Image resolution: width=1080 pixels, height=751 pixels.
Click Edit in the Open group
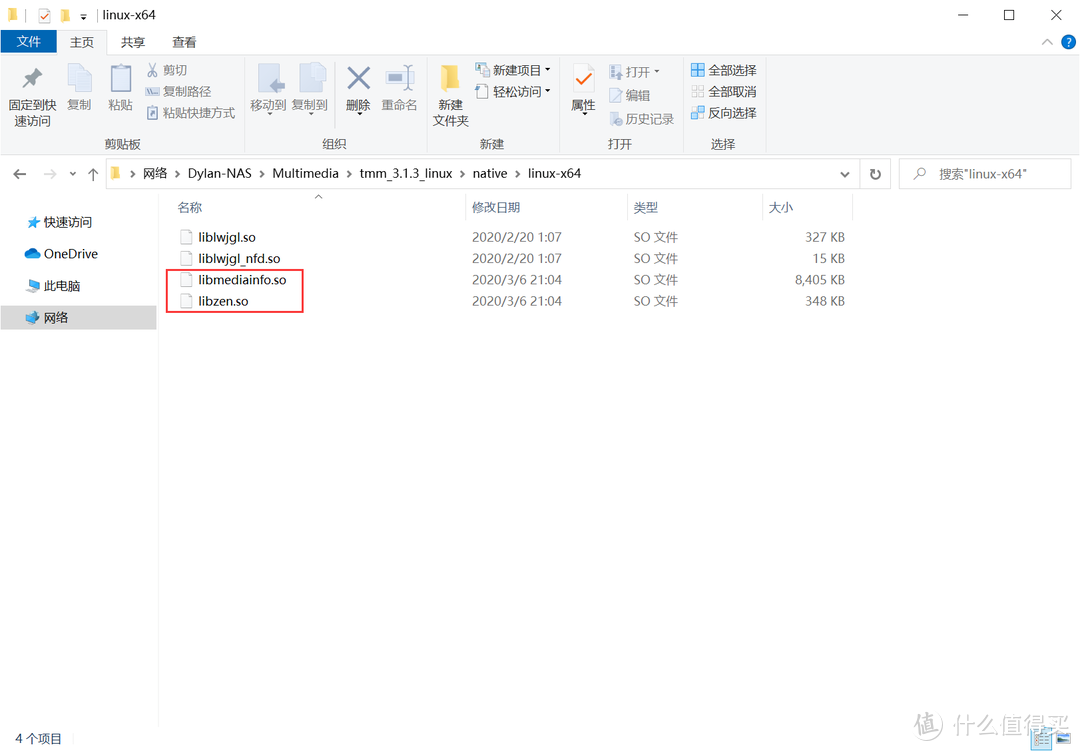[x=630, y=96]
